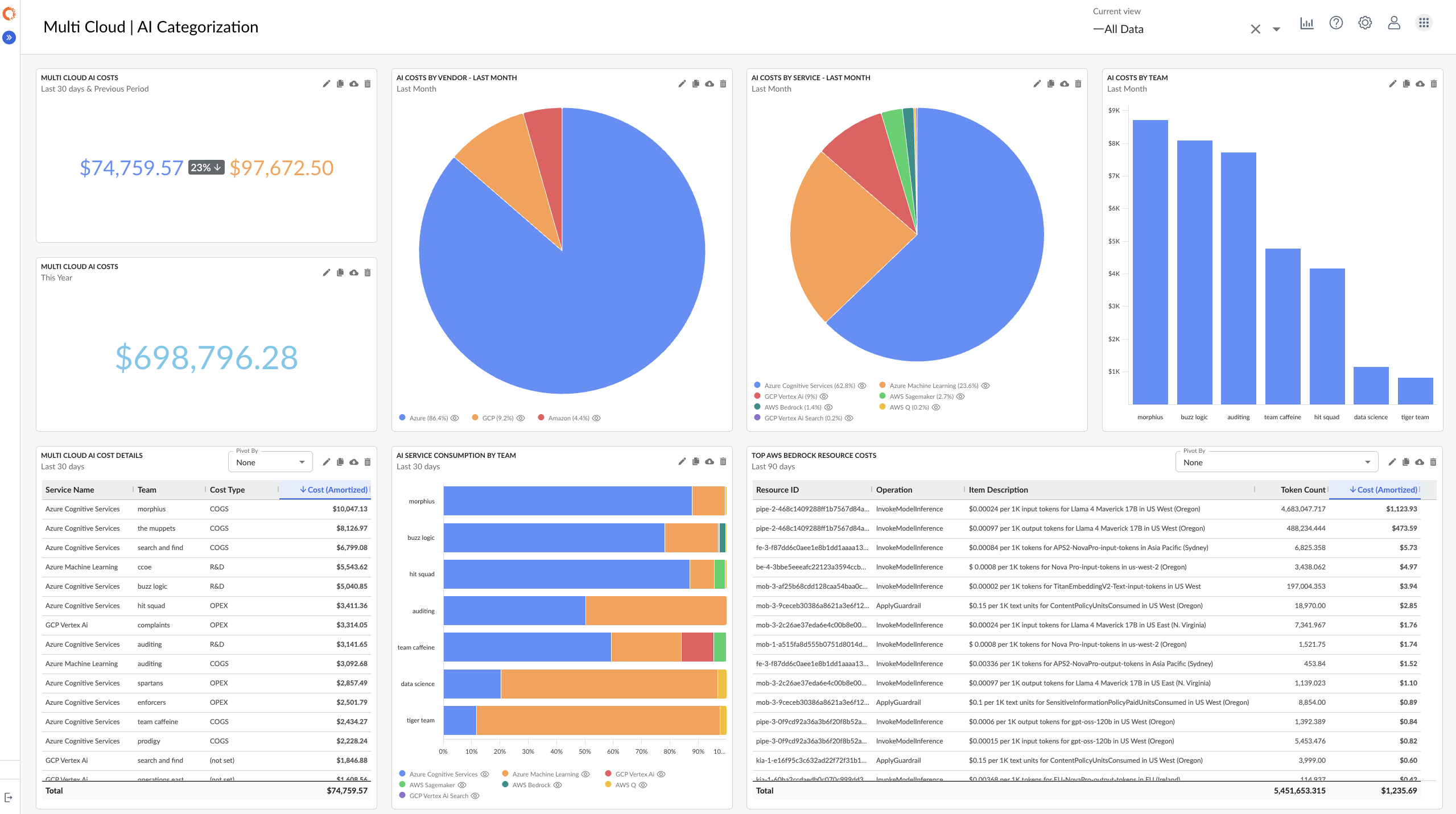This screenshot has height=814, width=1456.
Task: Clear the All Data current view
Action: tap(1255, 29)
